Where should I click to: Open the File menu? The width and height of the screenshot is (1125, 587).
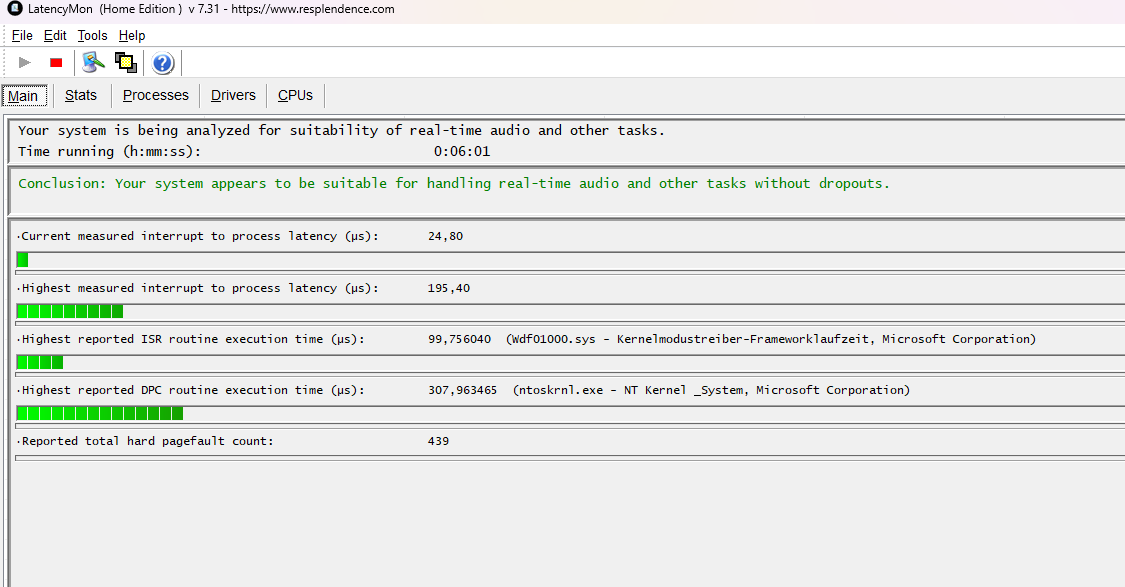point(22,35)
